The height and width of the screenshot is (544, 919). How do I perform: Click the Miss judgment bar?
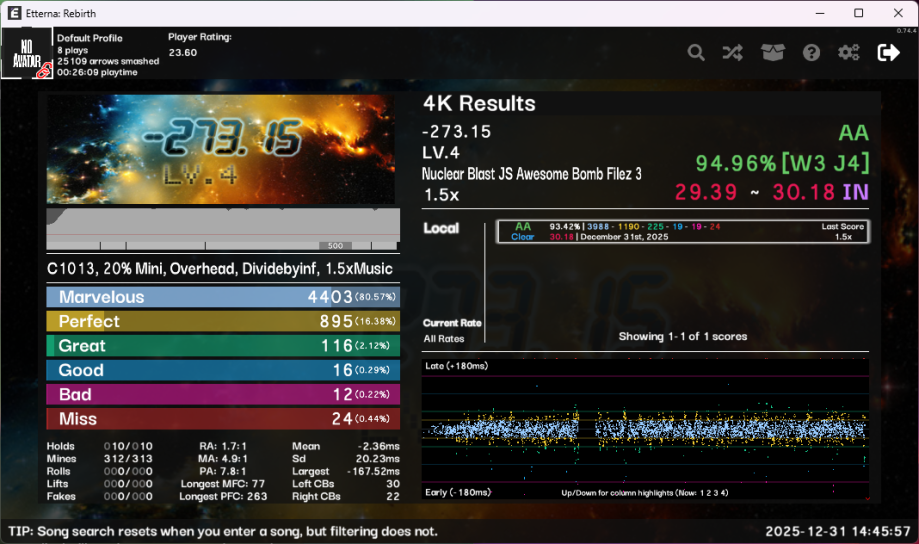223,419
